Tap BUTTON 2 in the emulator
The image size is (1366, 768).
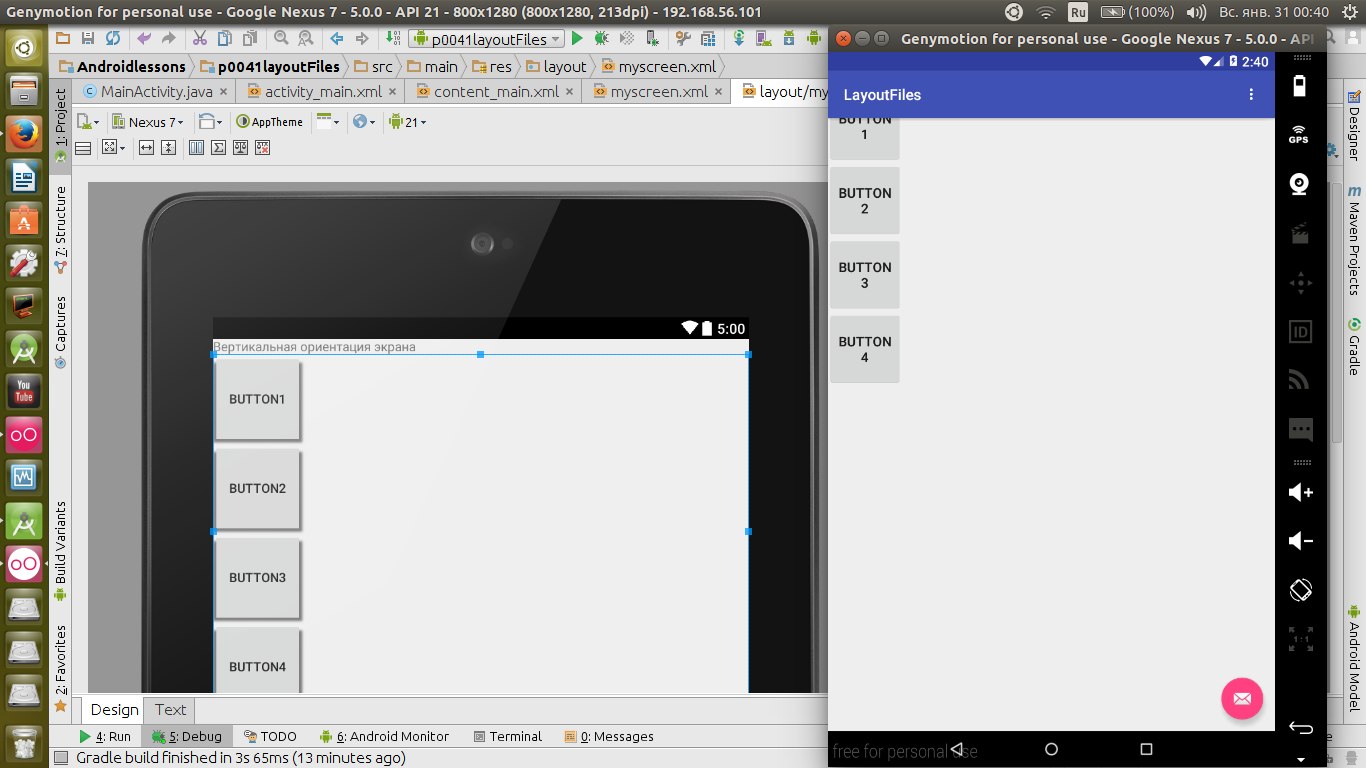[x=865, y=201]
